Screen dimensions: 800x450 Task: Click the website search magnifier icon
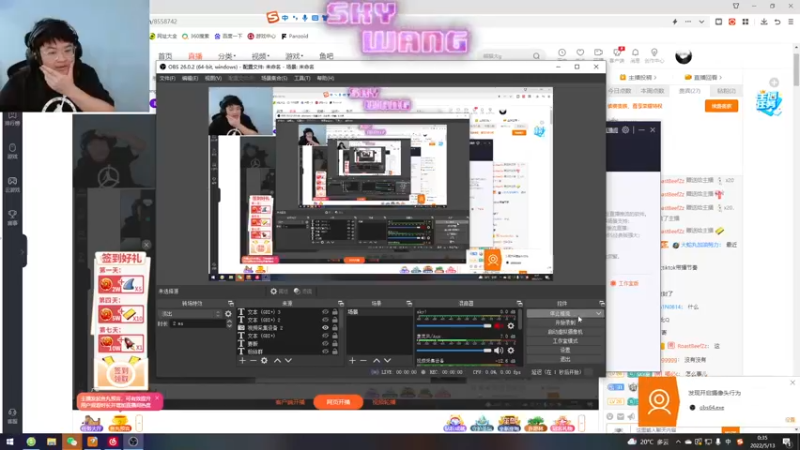536,56
